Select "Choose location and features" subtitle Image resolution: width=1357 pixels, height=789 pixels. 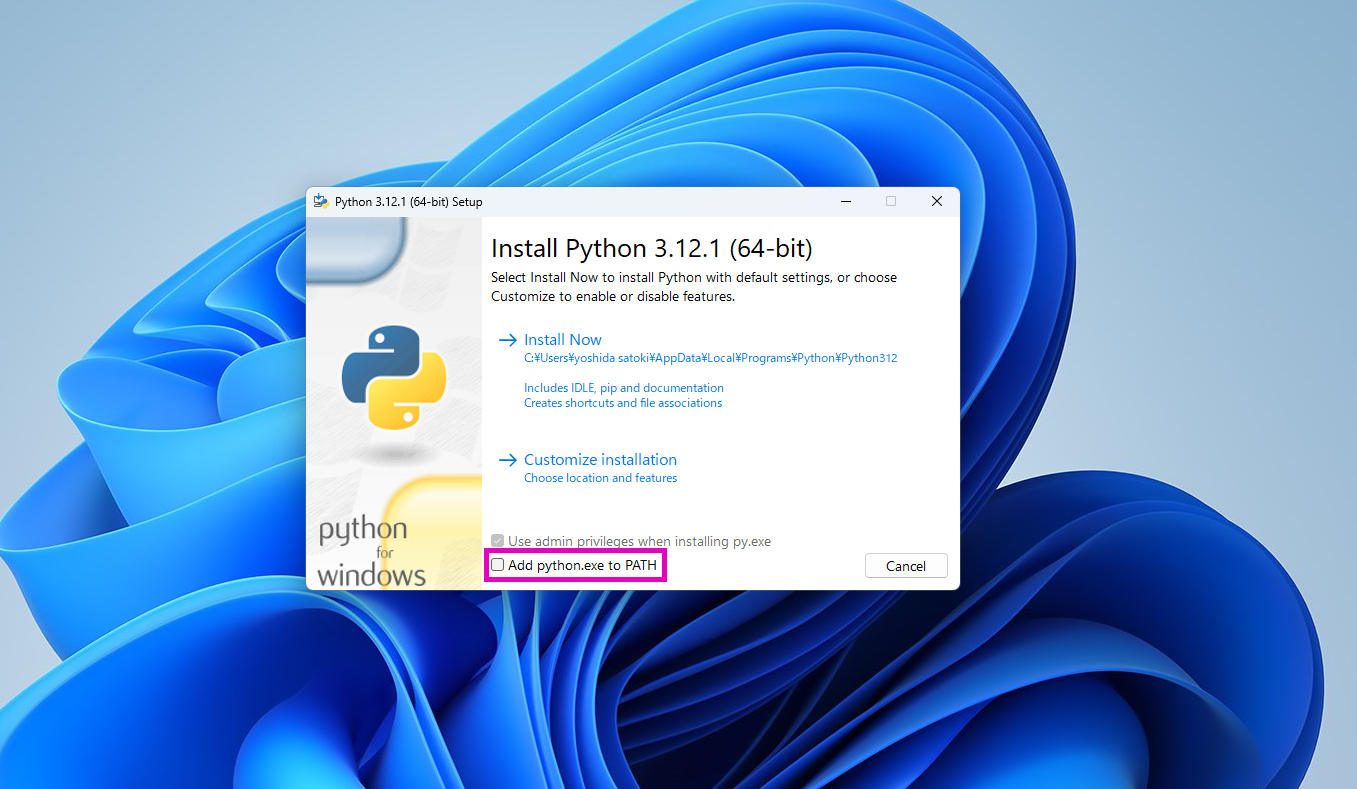point(600,478)
